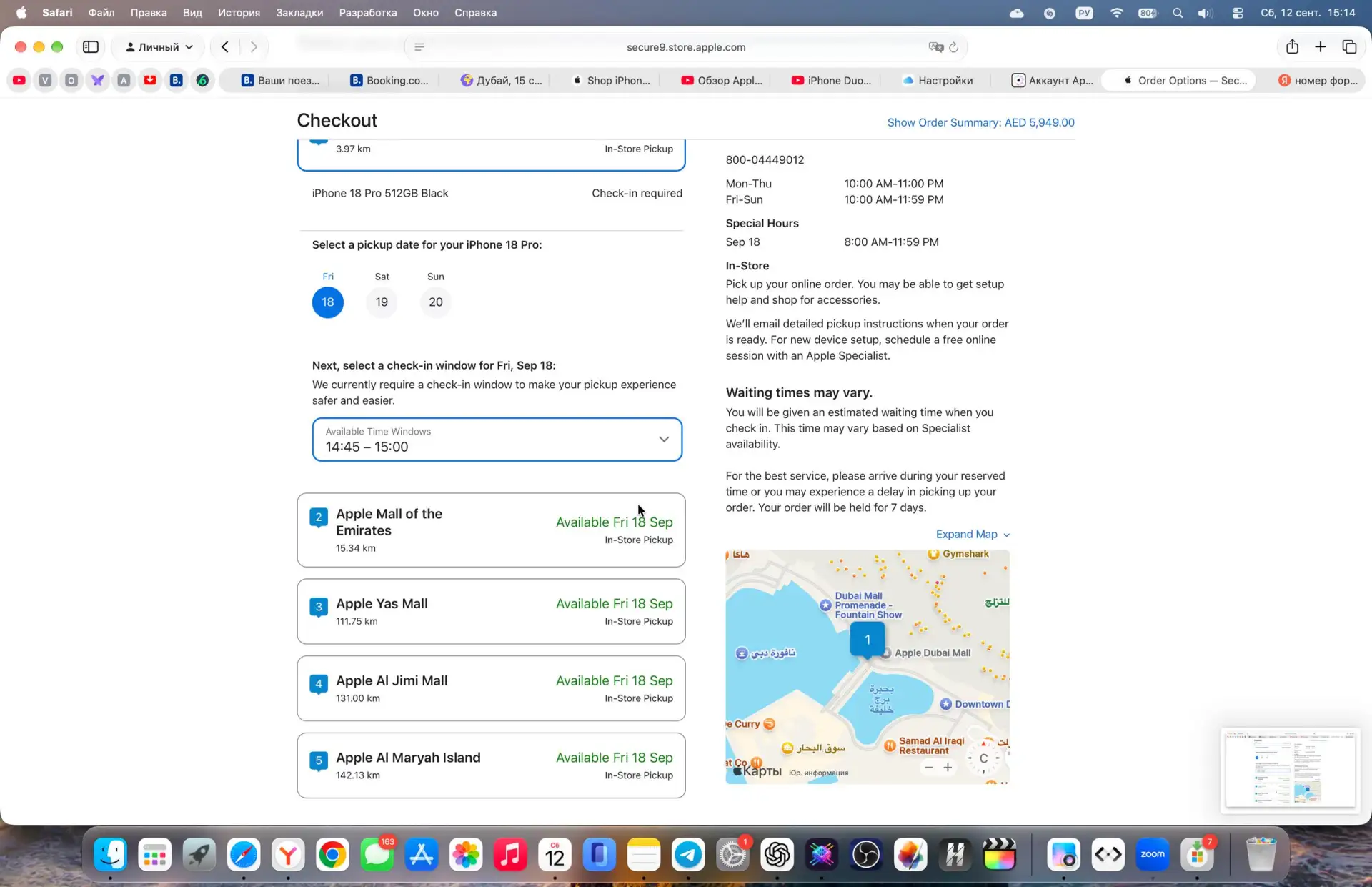Toggle the Safari sidebar icon
This screenshot has height=887, width=1372.
(91, 47)
